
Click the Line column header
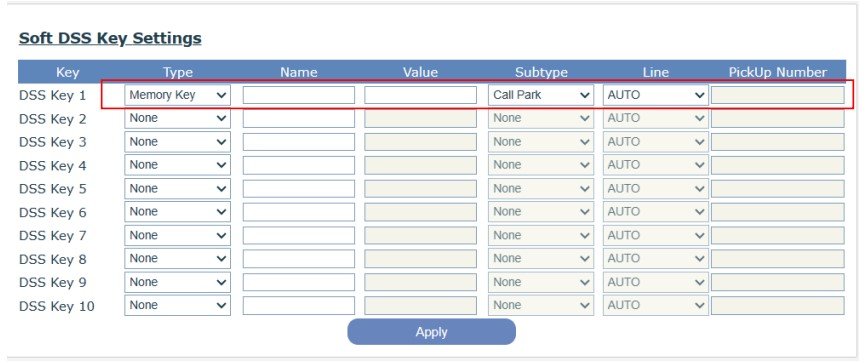656,72
